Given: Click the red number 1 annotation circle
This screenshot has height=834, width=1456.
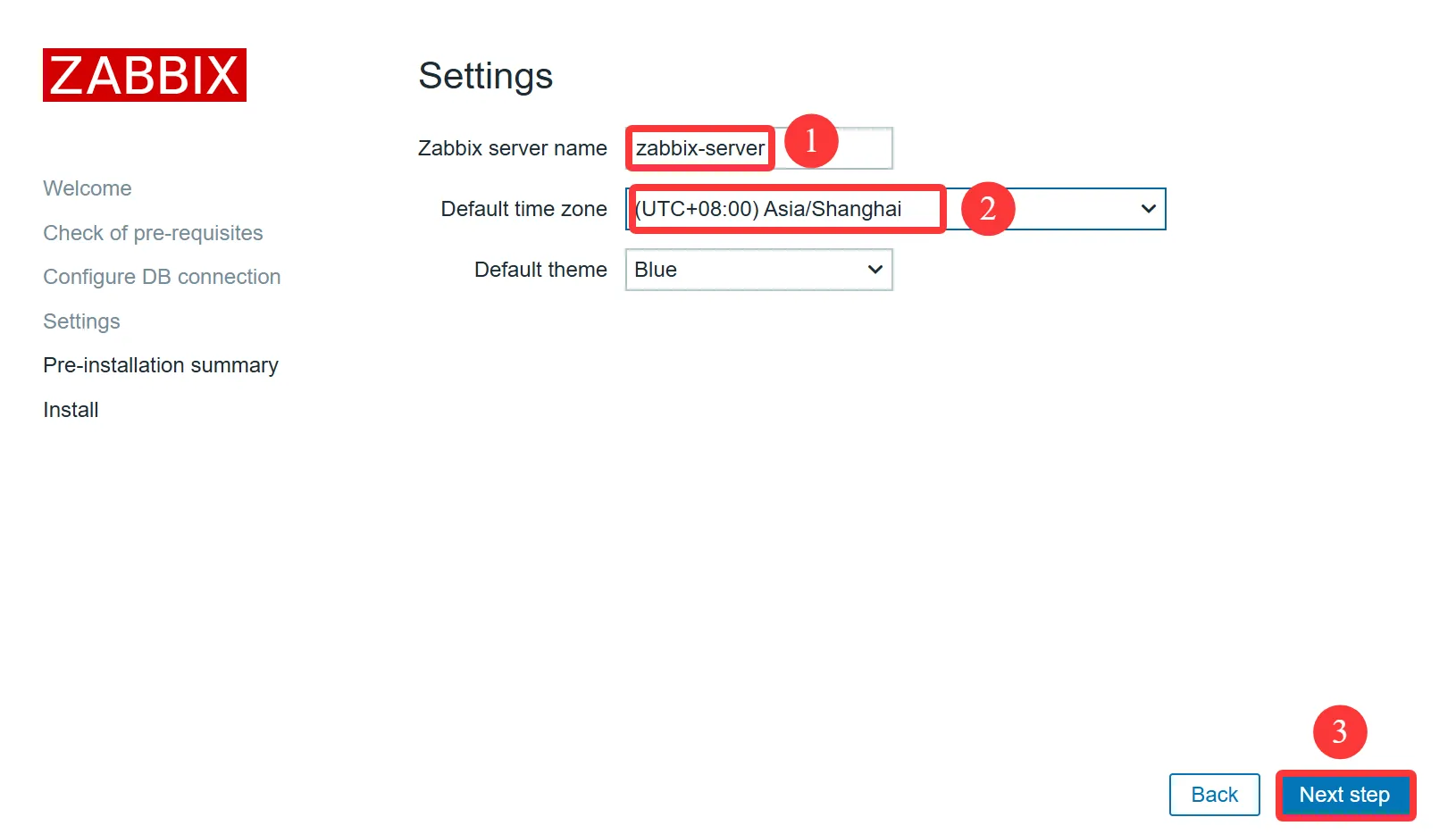Looking at the screenshot, I should tap(811, 141).
